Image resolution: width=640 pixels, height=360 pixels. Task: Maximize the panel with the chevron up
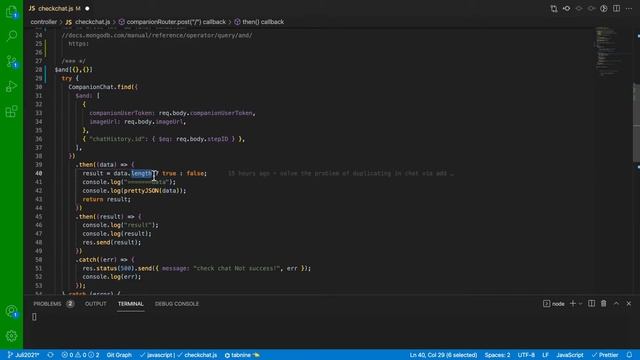(x=616, y=304)
